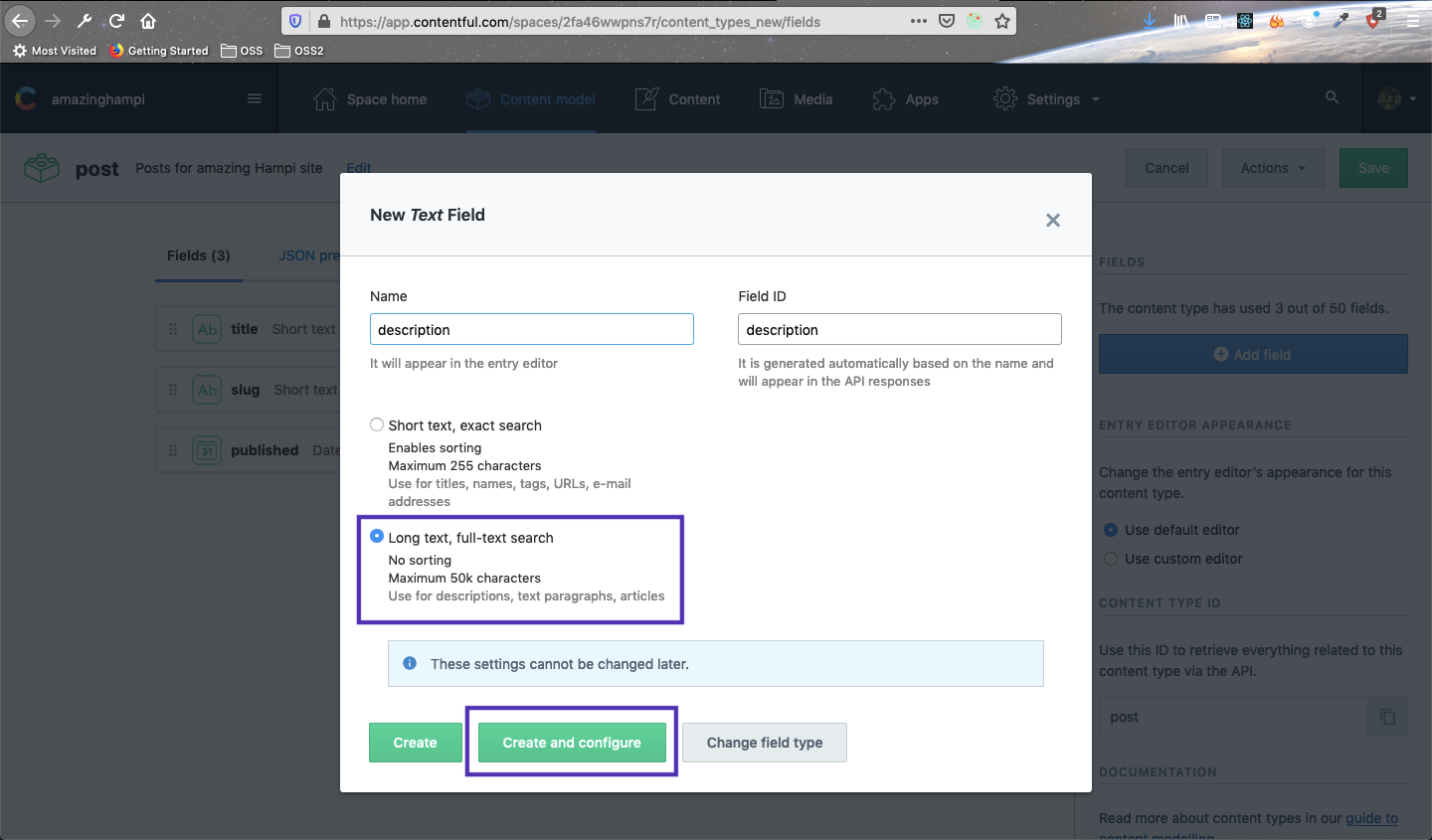Select the slug field row

coord(248,390)
